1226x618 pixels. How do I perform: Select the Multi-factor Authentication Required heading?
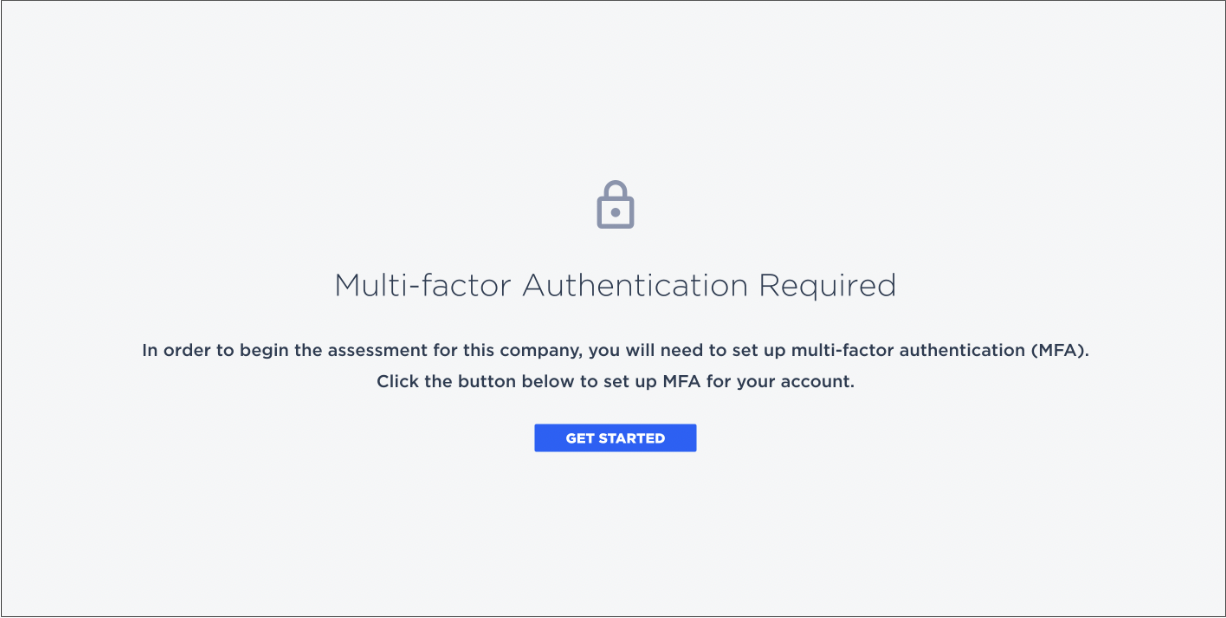(615, 286)
